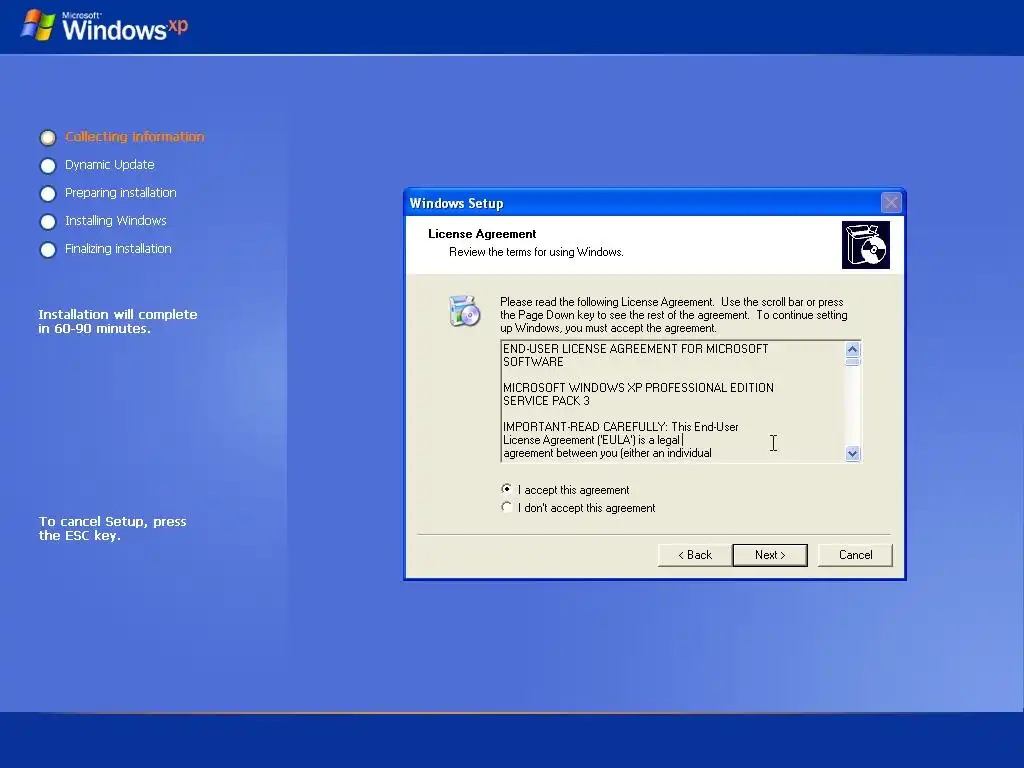Click 'To cancel Setup, press the ESC key' text
Image resolution: width=1024 pixels, height=768 pixels.
coord(112,528)
